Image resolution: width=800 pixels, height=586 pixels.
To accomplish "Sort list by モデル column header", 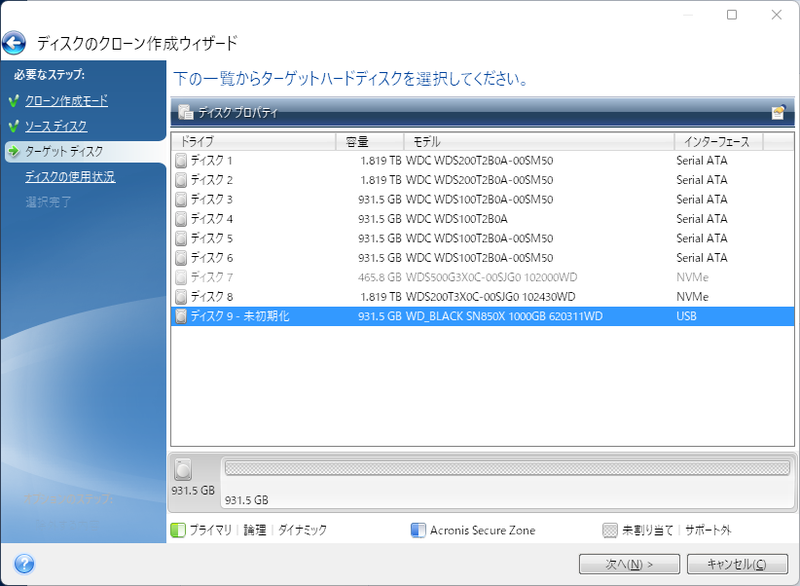I will (x=537, y=142).
